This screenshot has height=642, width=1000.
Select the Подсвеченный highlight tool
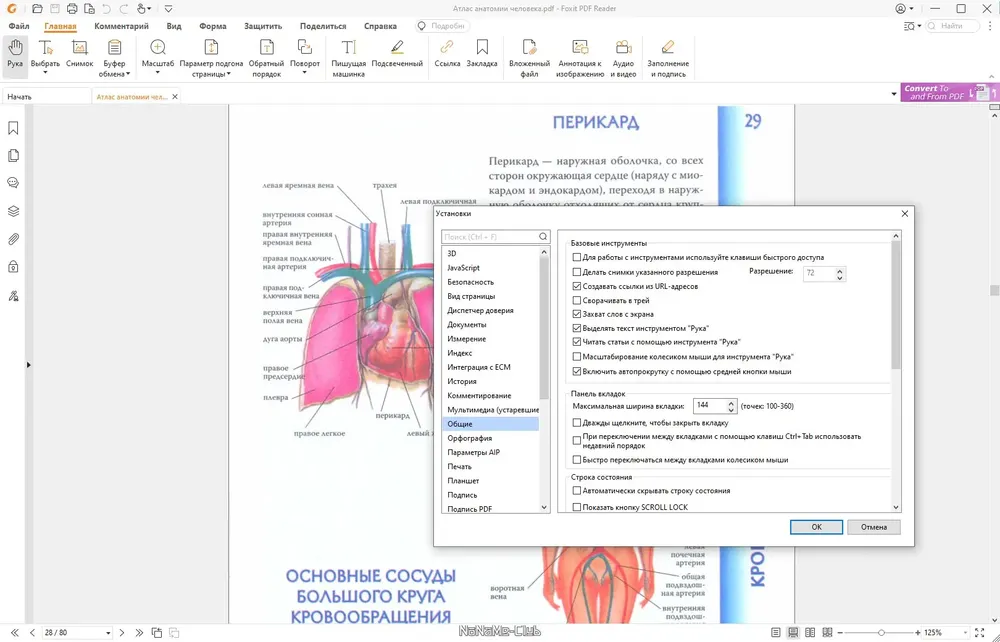(397, 54)
